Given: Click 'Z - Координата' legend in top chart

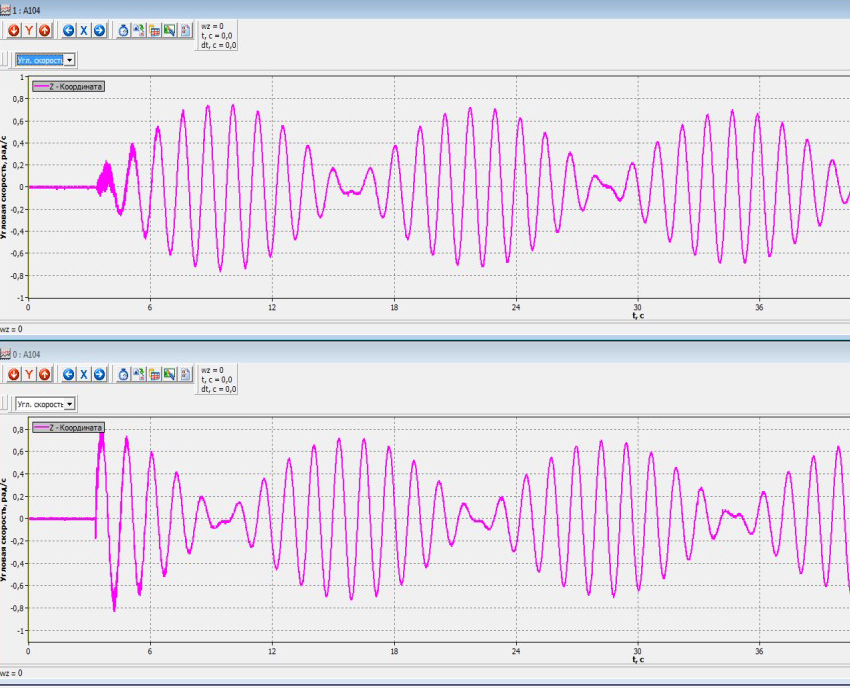Looking at the screenshot, I should click(69, 87).
